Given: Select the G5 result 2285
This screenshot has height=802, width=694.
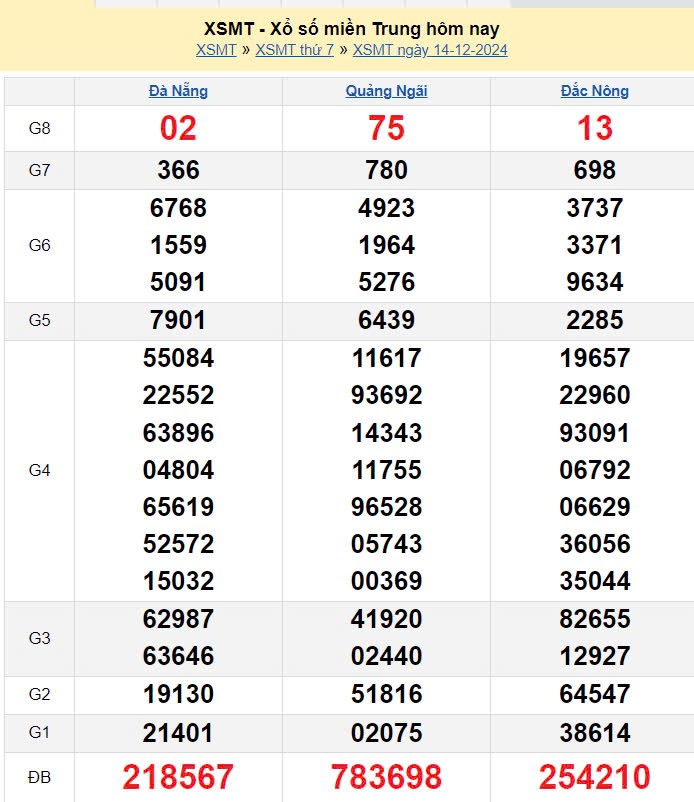Looking at the screenshot, I should [594, 321].
